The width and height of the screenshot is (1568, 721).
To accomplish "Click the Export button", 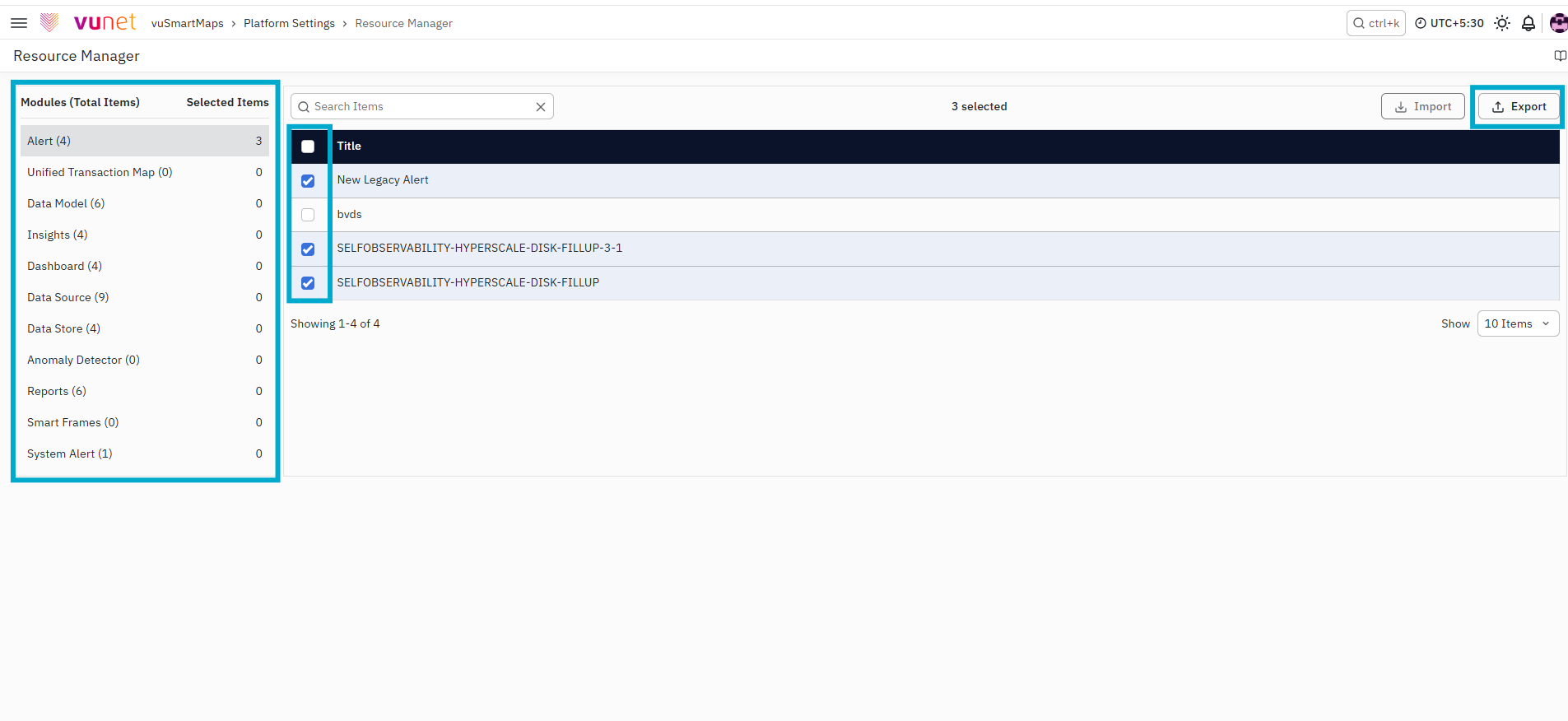I will tap(1519, 106).
